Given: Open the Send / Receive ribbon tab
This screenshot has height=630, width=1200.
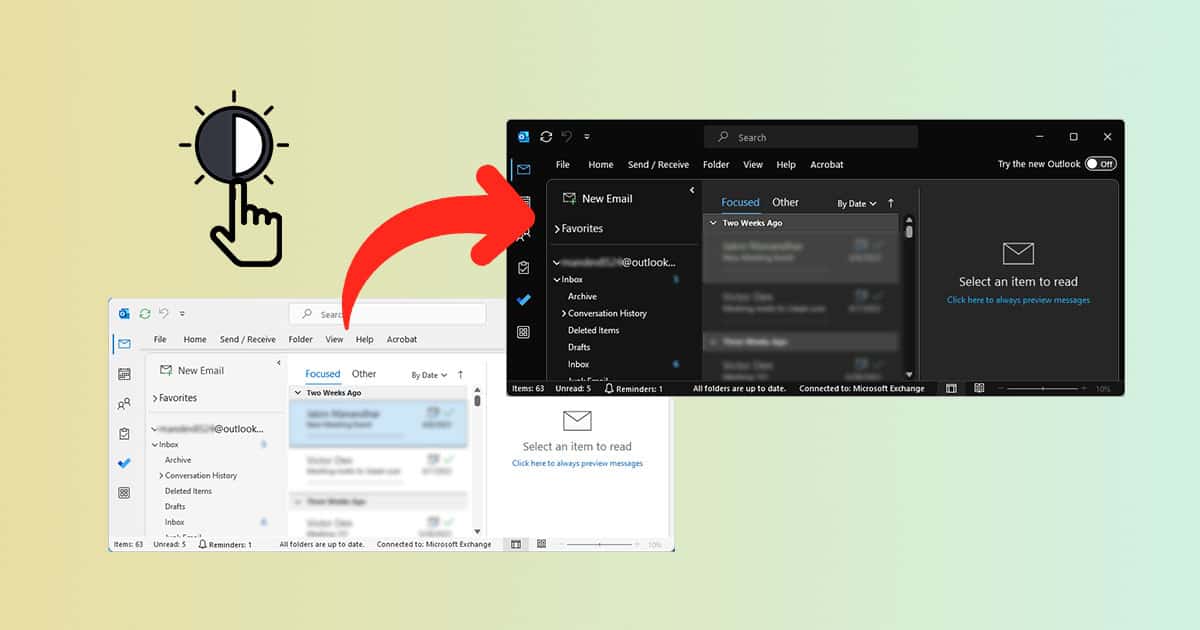Looking at the screenshot, I should click(658, 164).
